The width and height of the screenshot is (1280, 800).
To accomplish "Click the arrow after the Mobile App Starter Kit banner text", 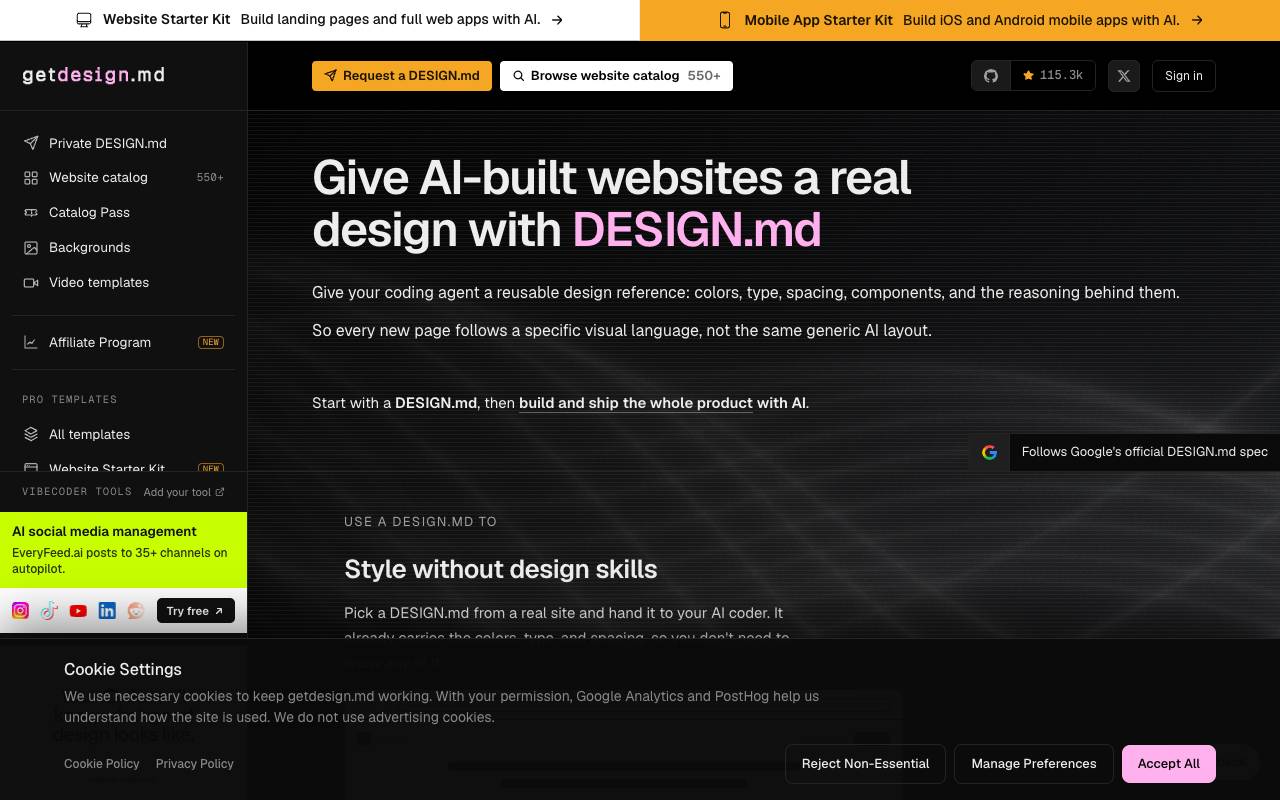I will point(1197,20).
